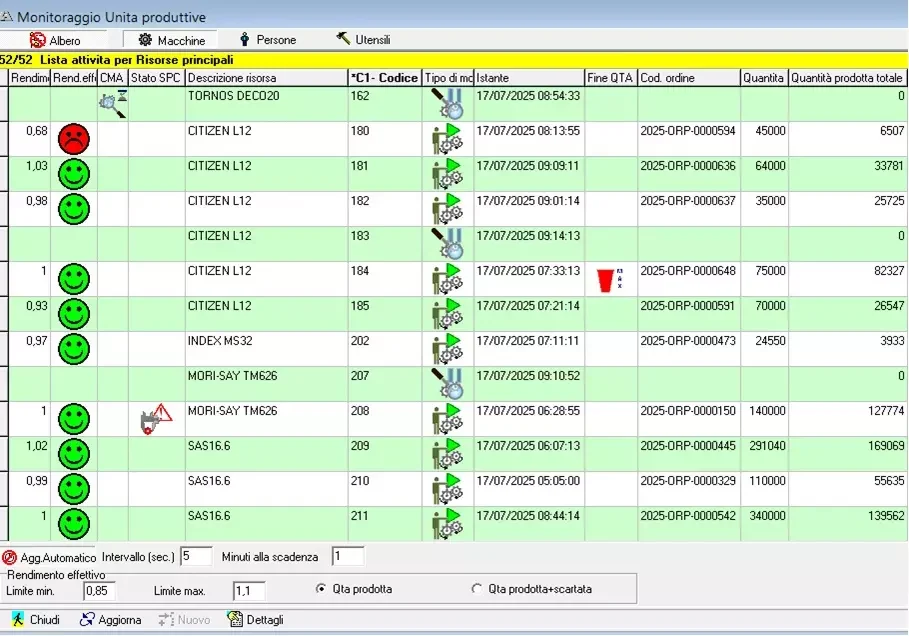Click the Cod. ordine column header
909x636 pixels.
point(689,78)
